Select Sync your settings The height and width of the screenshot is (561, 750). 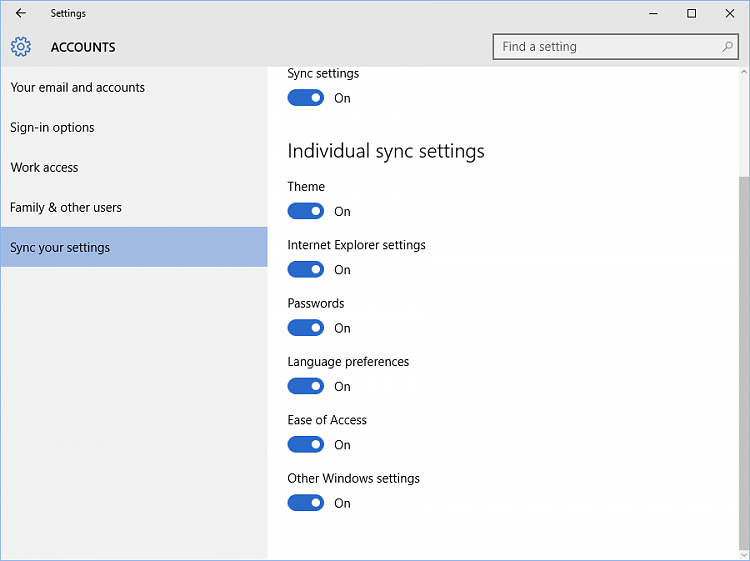click(134, 247)
